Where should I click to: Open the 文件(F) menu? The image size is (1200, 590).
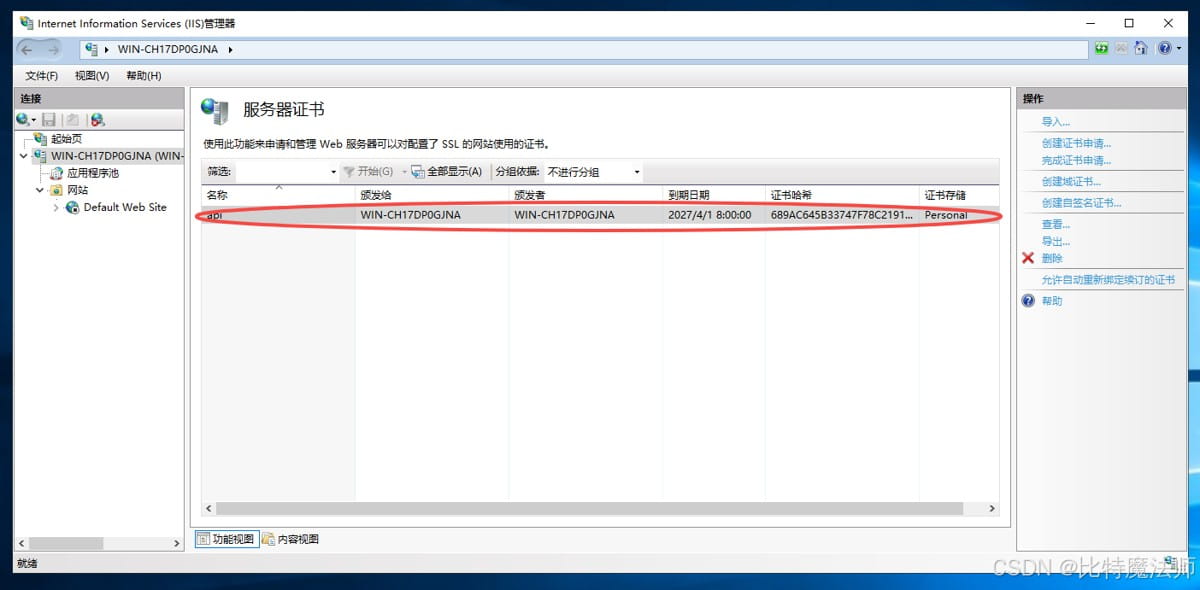coord(41,76)
